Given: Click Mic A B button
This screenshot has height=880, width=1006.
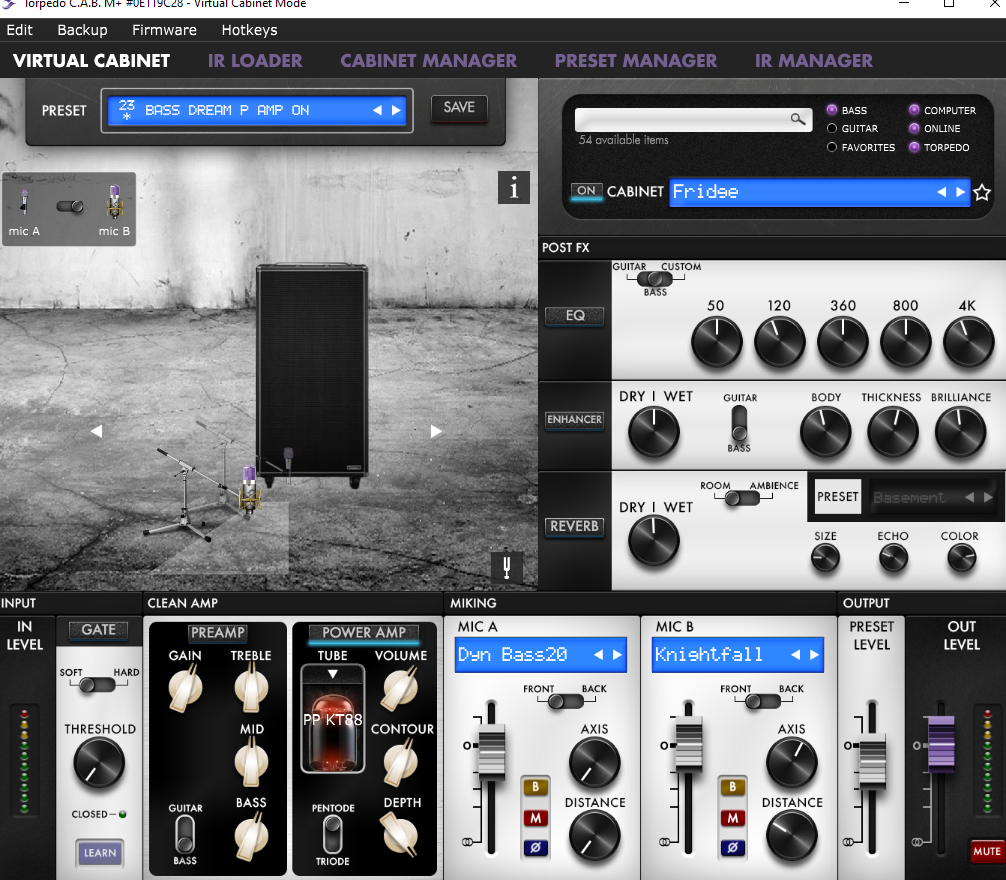Looking at the screenshot, I should 535,787.
